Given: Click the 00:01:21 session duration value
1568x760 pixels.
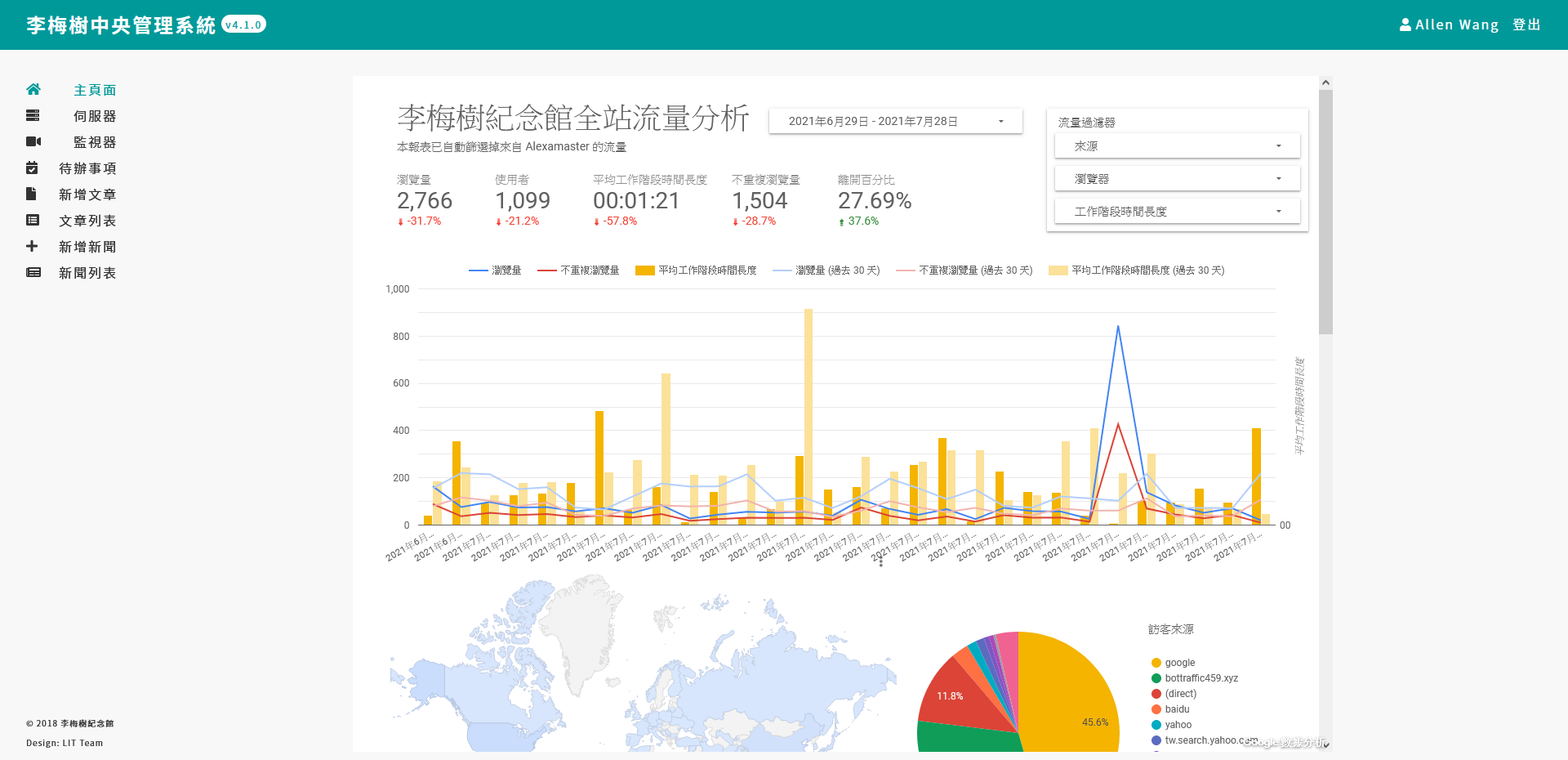Looking at the screenshot, I should click(636, 201).
